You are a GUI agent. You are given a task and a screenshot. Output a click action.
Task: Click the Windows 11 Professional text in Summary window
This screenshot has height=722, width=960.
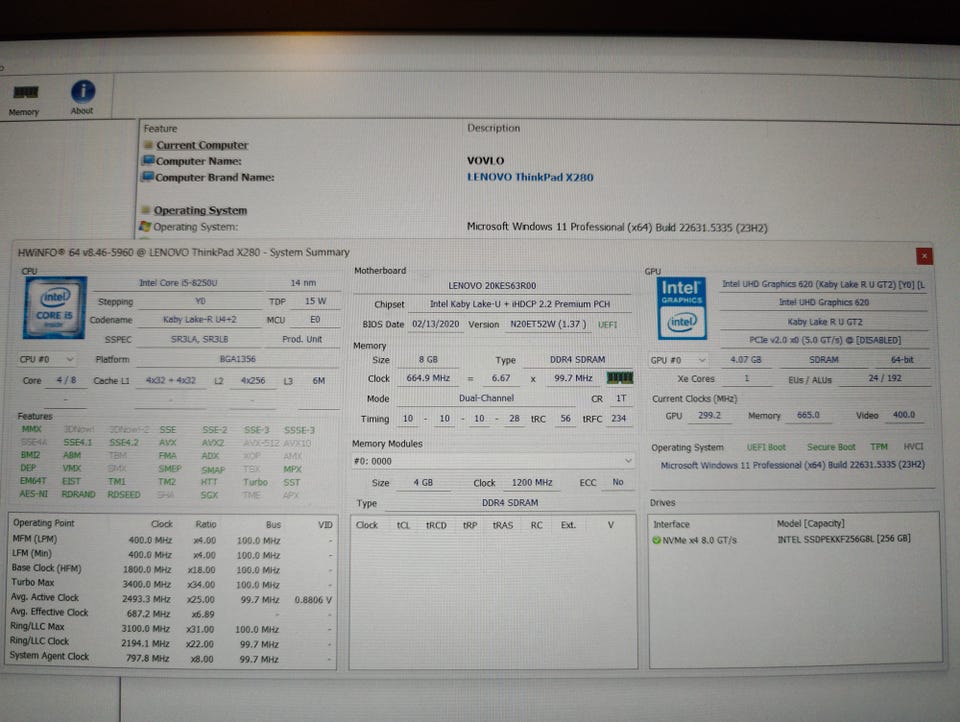(x=793, y=465)
